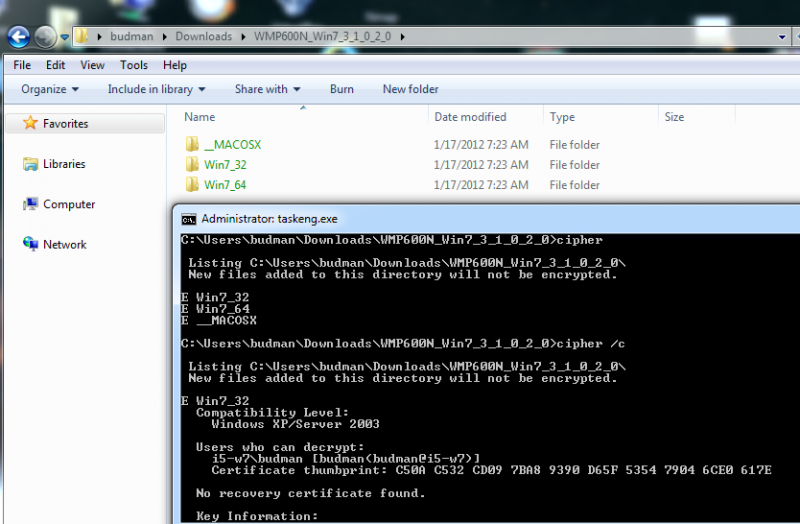Open the Share with dropdown
This screenshot has width=800, height=524.
point(267,89)
